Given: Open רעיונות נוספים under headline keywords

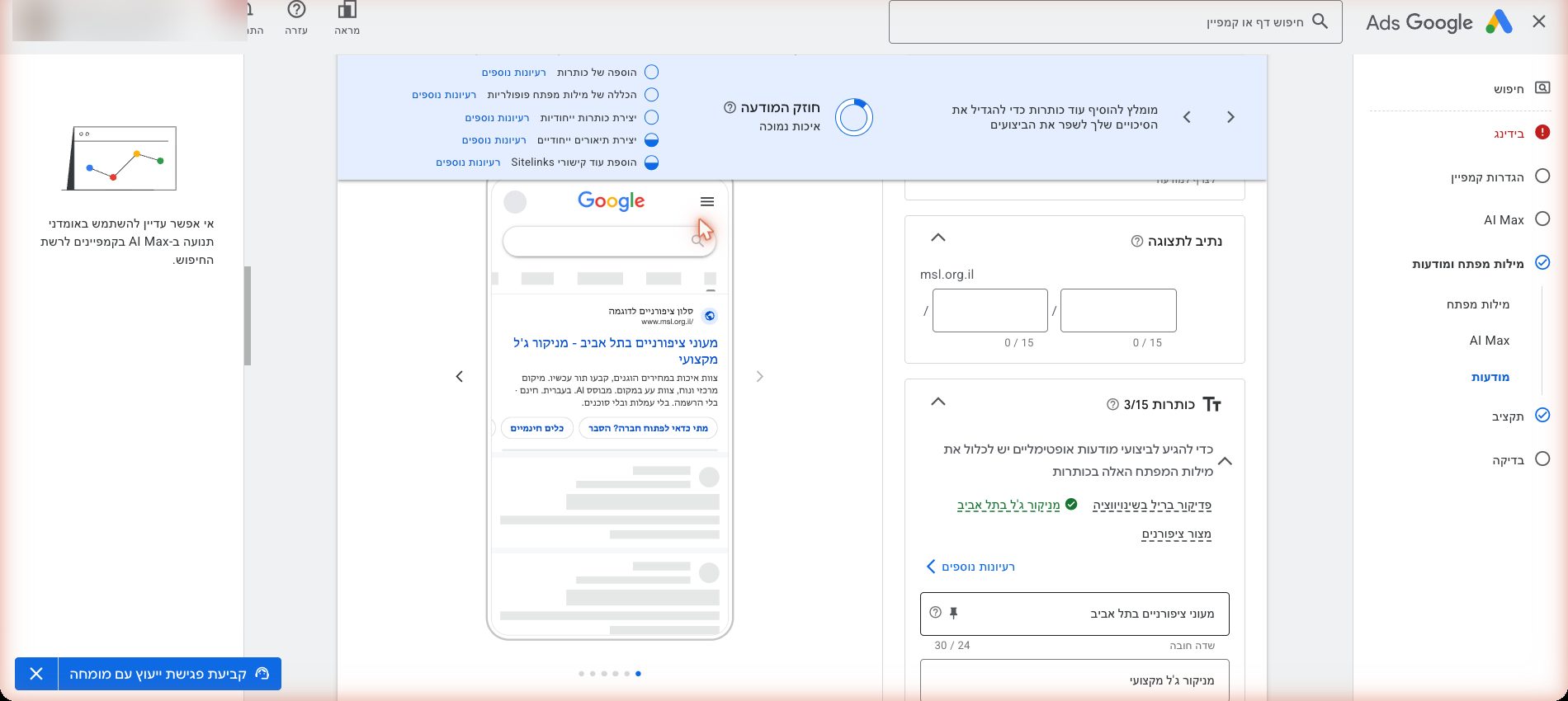Looking at the screenshot, I should click(971, 567).
